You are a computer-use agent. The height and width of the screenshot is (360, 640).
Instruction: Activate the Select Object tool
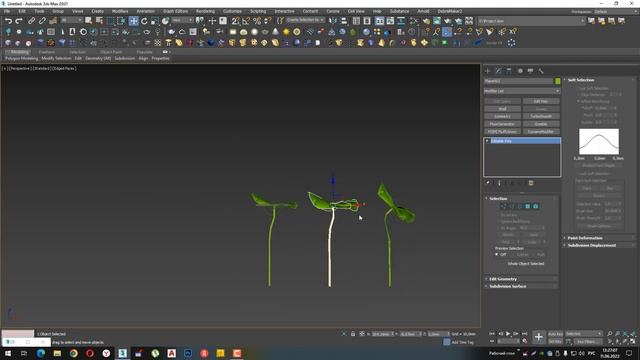pos(89,21)
